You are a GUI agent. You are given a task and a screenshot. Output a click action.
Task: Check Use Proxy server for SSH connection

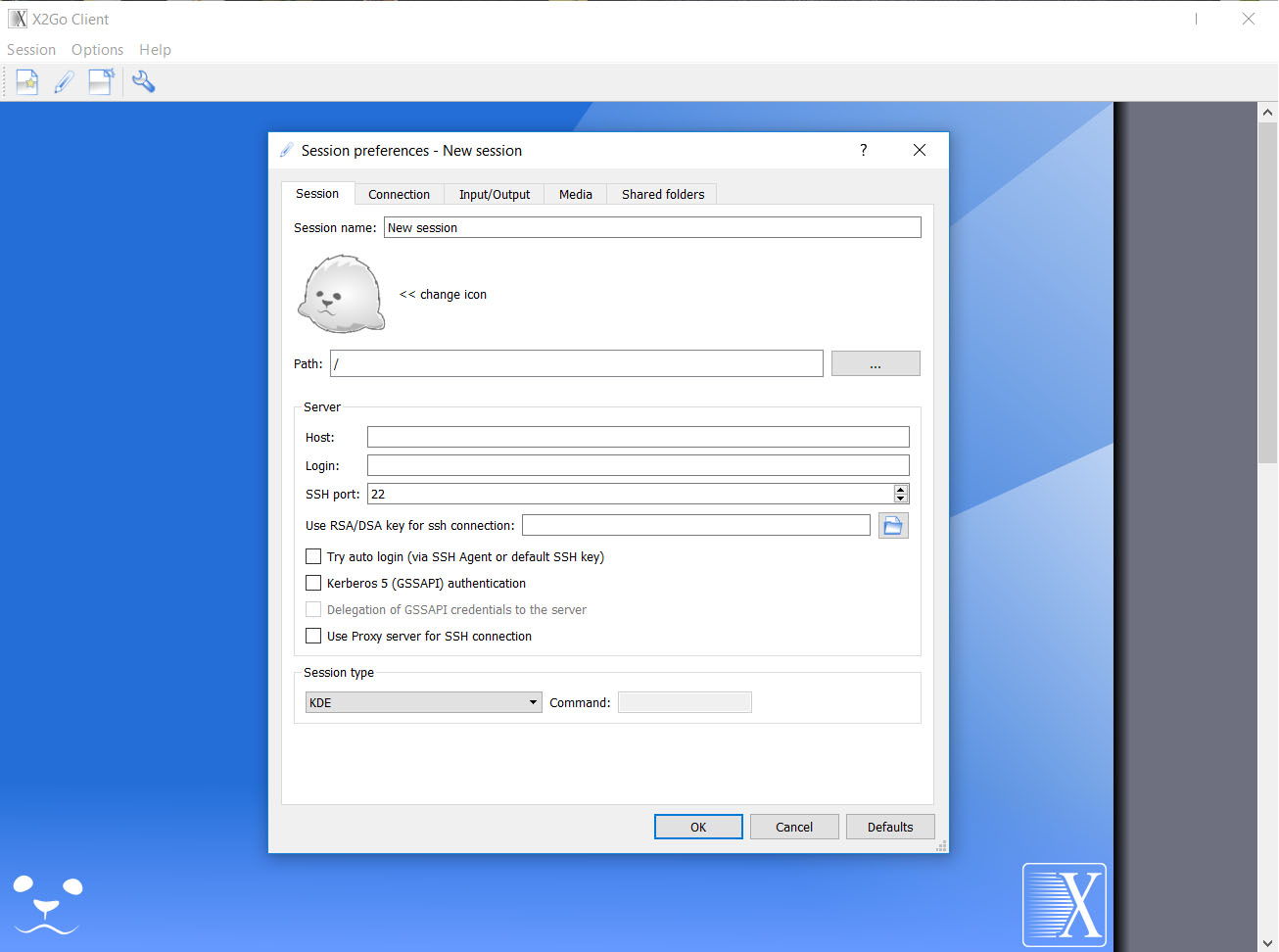tap(313, 636)
